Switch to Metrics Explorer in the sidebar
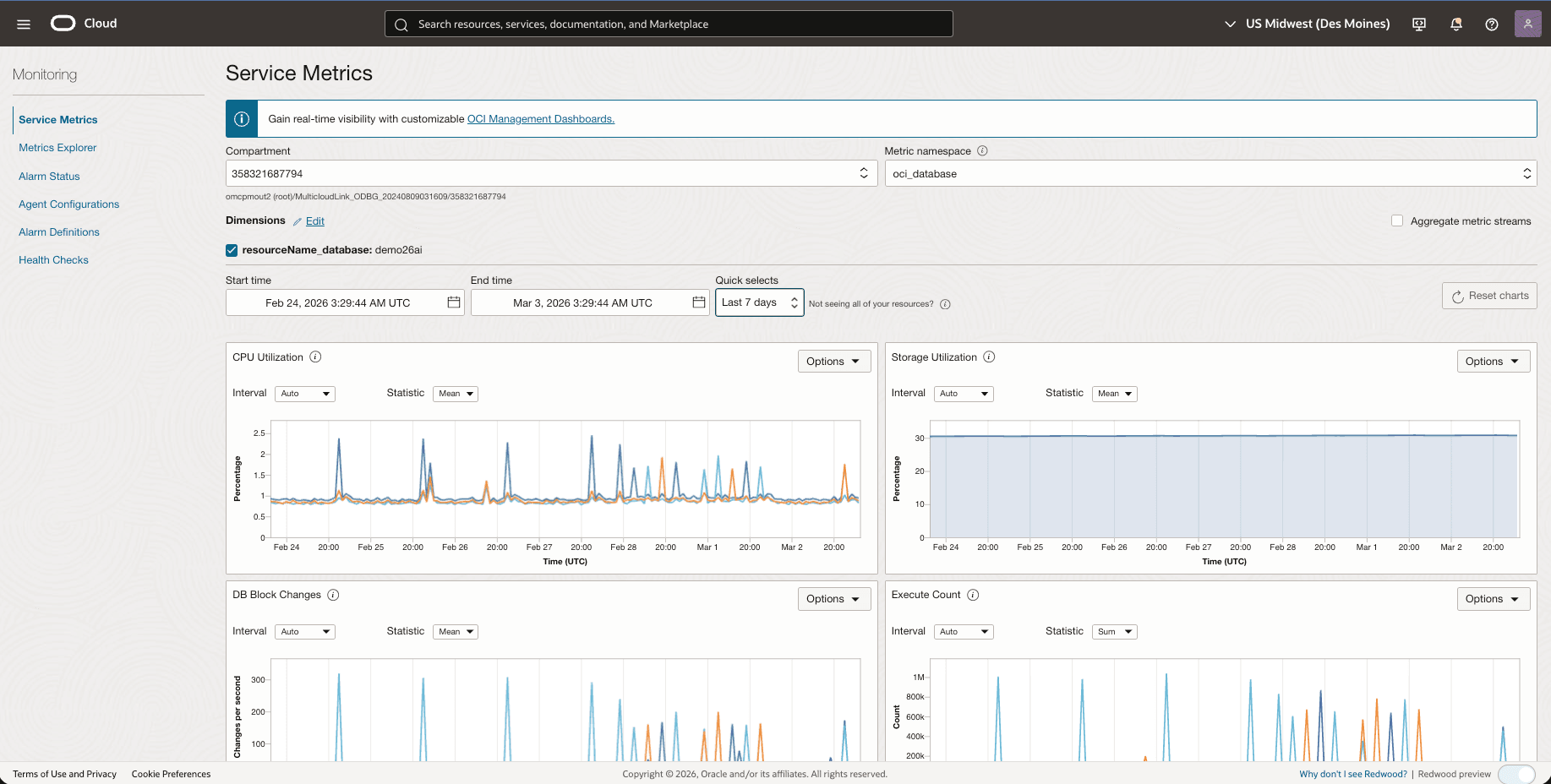This screenshot has height=784, width=1551. (x=57, y=147)
